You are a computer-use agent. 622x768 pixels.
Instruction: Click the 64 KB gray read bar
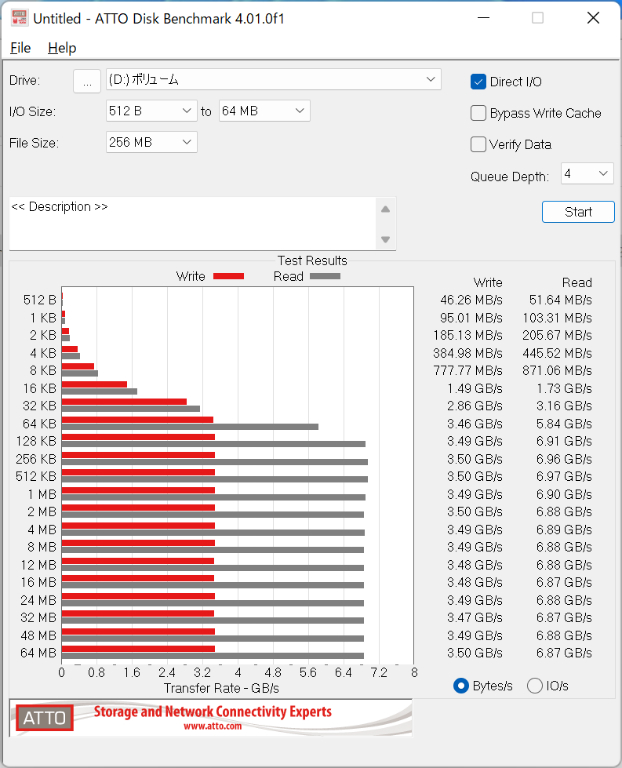coord(190,427)
